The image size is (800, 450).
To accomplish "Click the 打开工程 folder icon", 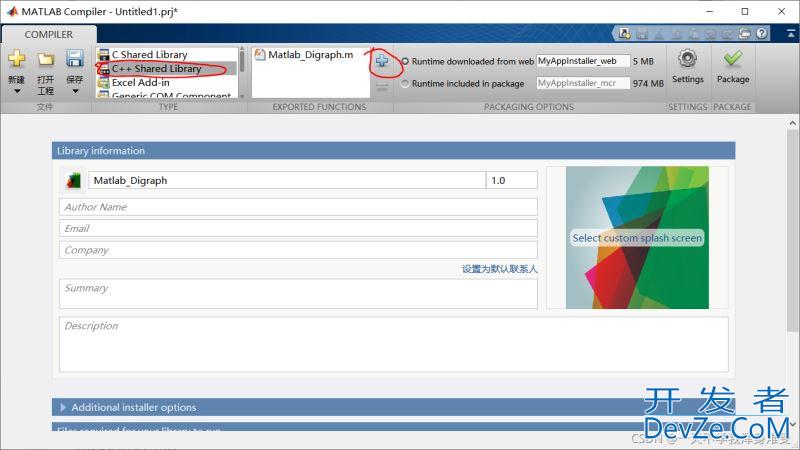I will point(46,59).
